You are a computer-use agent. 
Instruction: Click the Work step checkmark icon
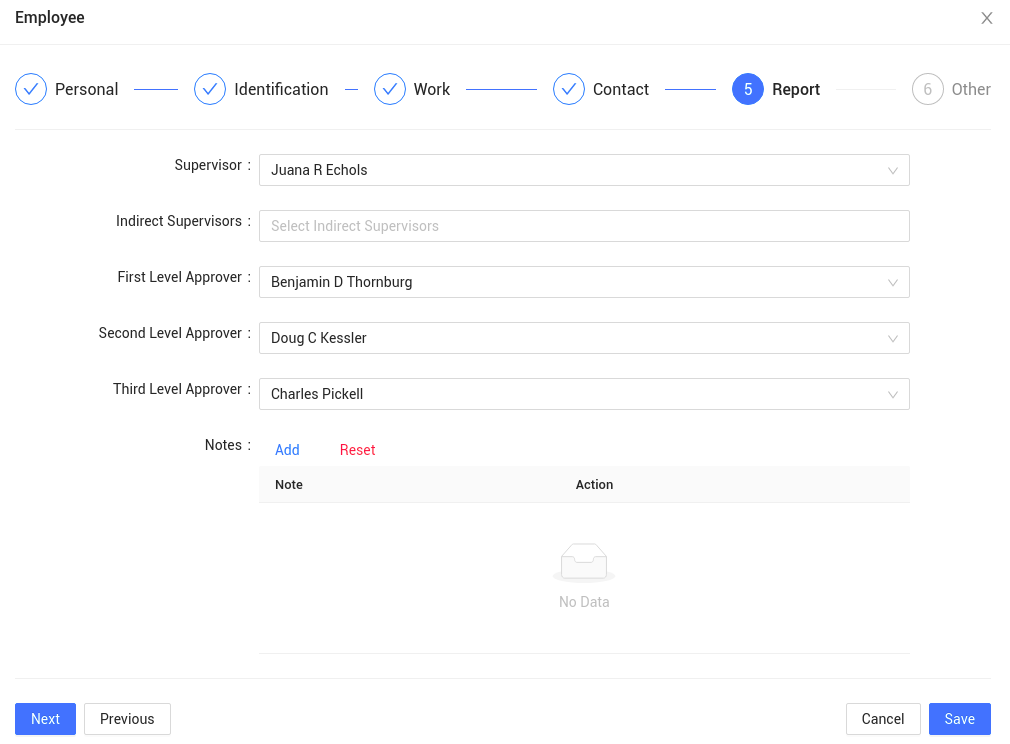coord(390,89)
